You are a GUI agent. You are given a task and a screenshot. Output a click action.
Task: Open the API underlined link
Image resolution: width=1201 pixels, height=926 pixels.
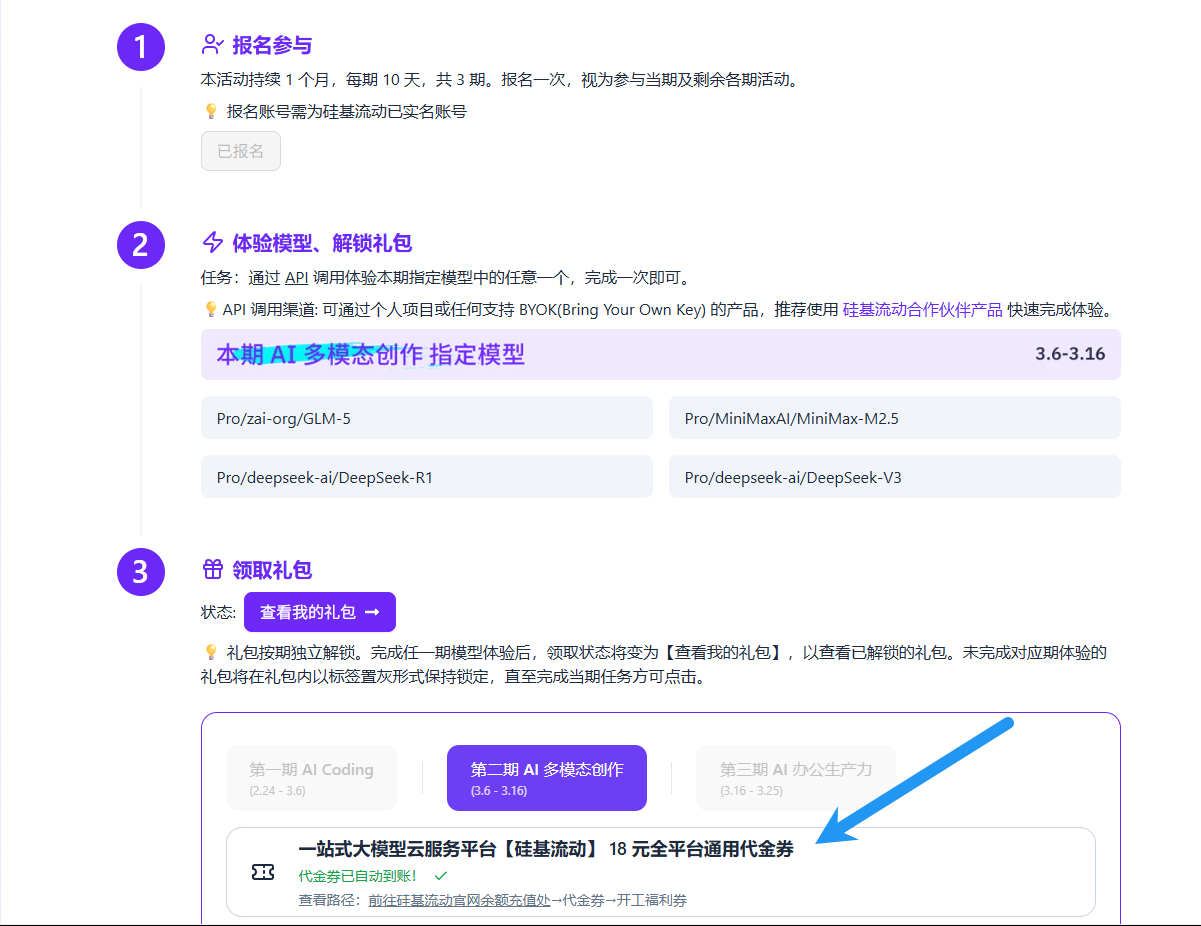coord(296,278)
